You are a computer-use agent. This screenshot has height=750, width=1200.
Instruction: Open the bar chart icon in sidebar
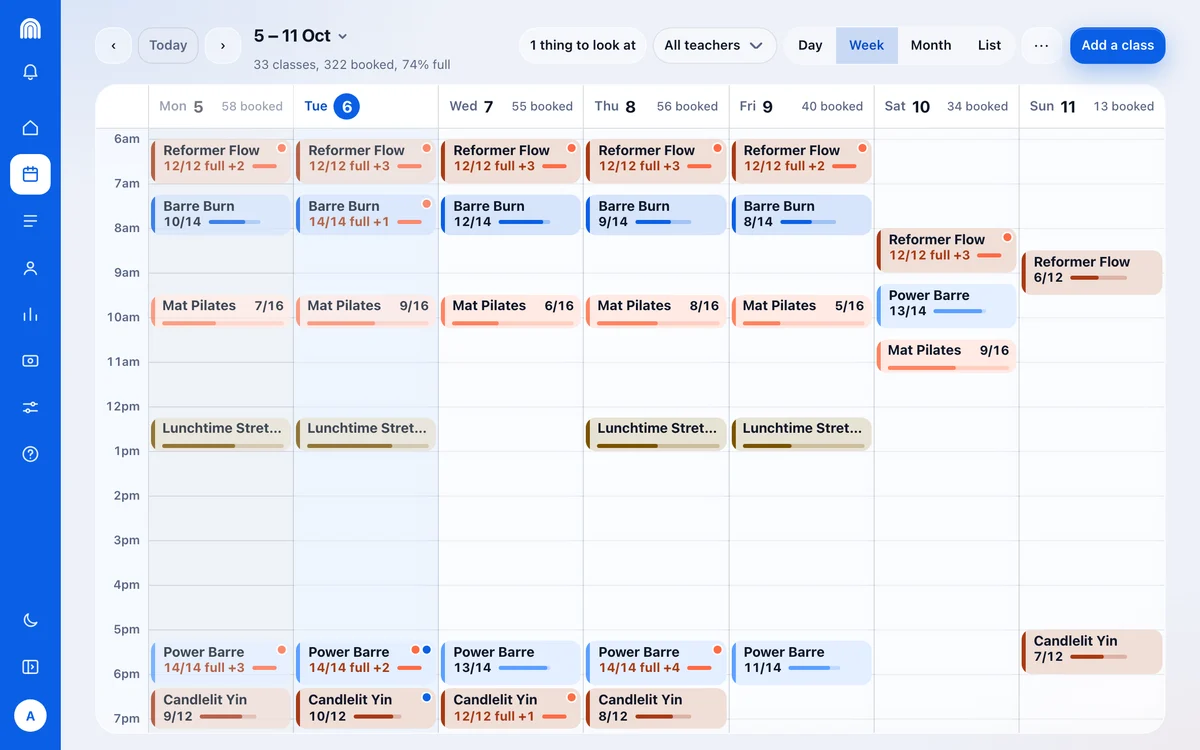pyautogui.click(x=30, y=314)
